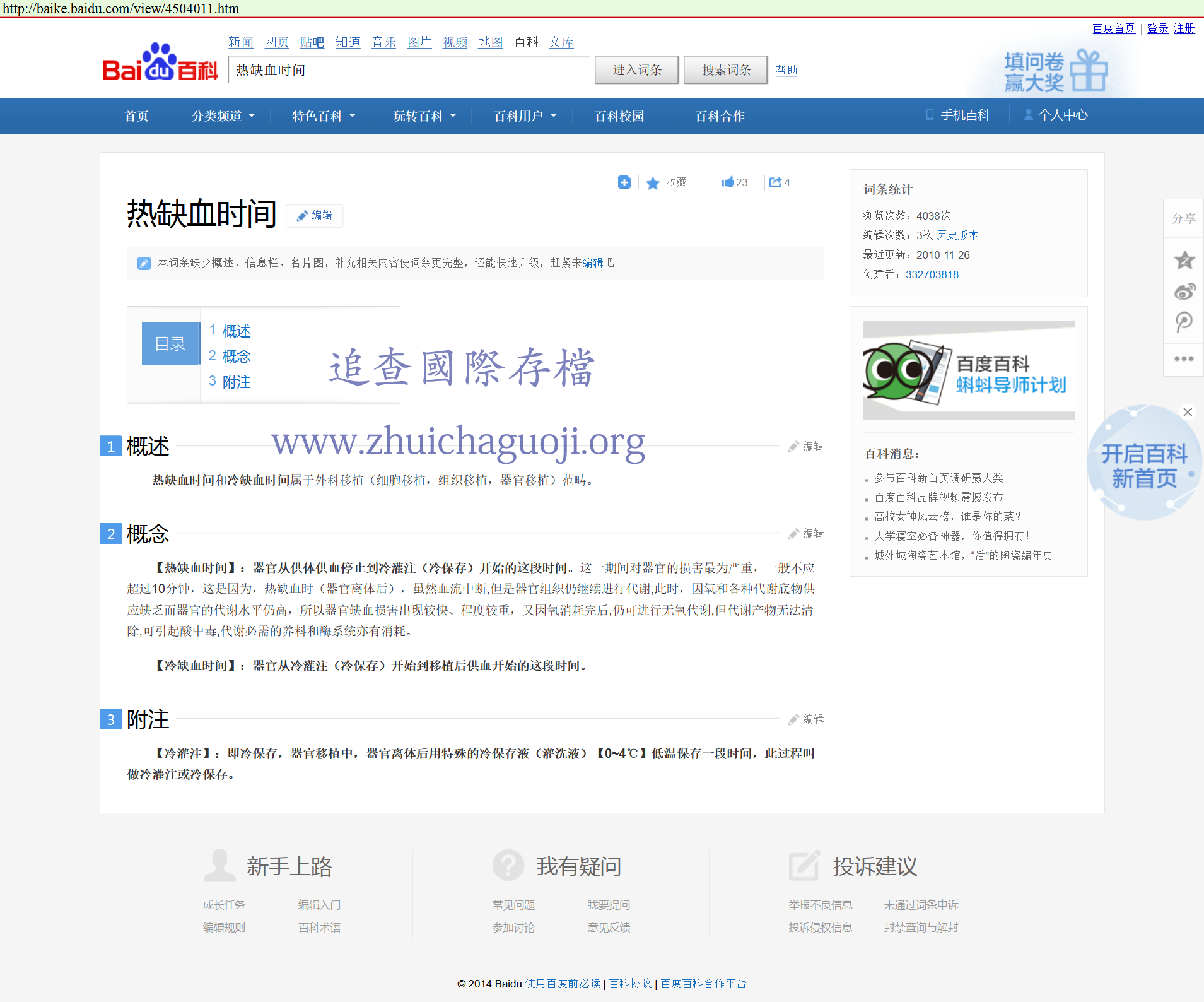Click the star icon in share sidebar
Screen dimensions: 1204x1002
1184,260
